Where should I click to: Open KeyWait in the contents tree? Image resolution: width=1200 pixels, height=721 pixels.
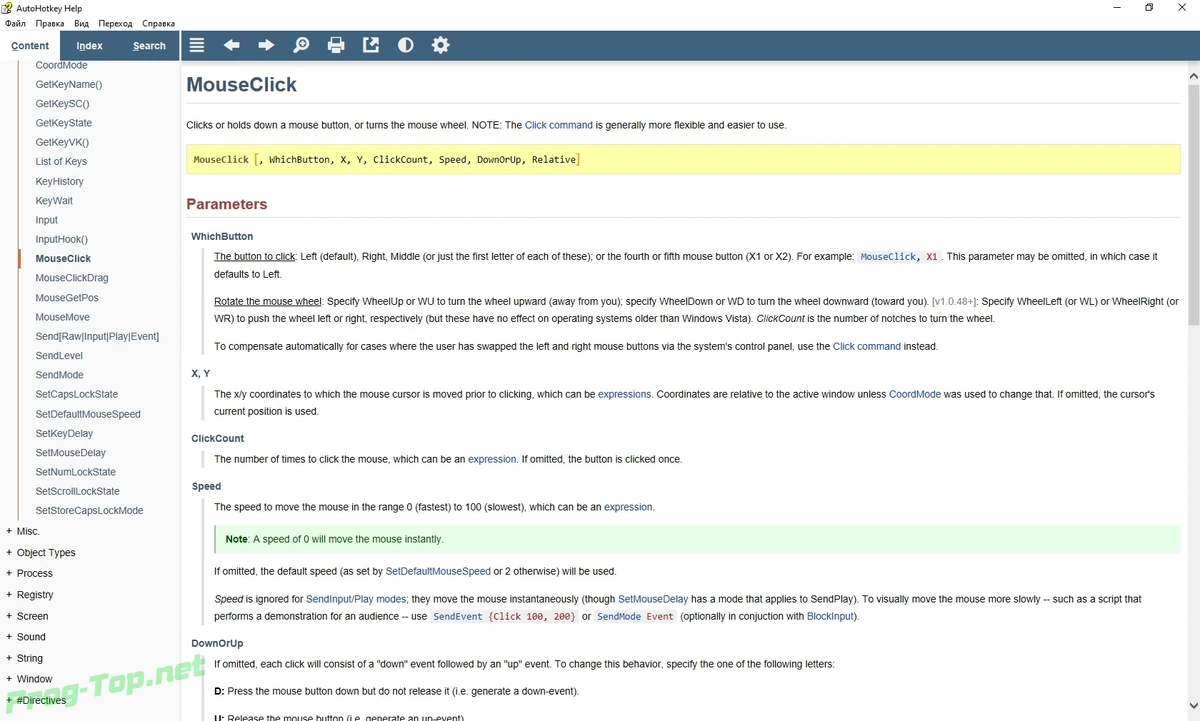54,200
